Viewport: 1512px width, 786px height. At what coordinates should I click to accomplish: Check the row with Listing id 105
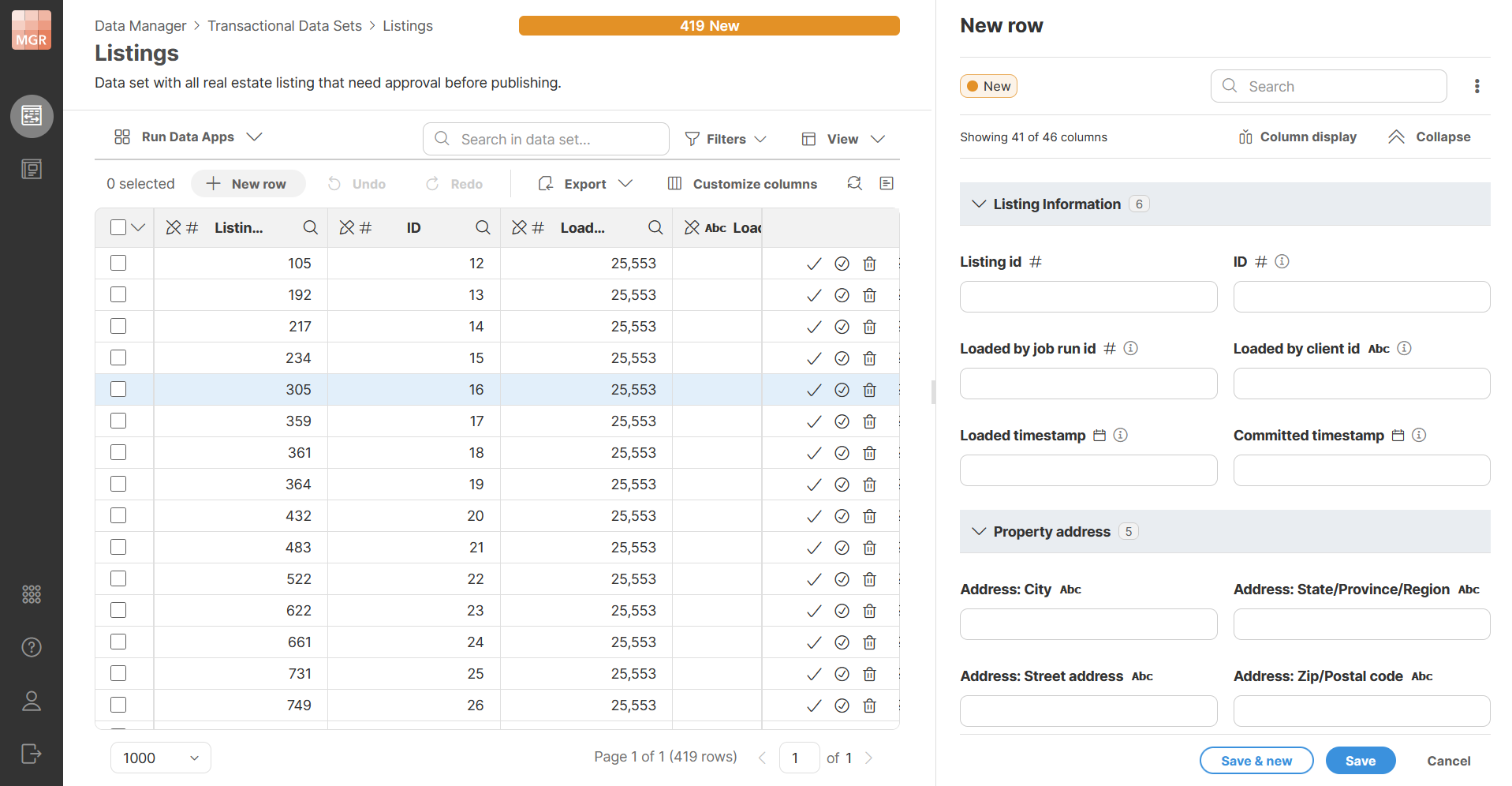pyautogui.click(x=118, y=263)
